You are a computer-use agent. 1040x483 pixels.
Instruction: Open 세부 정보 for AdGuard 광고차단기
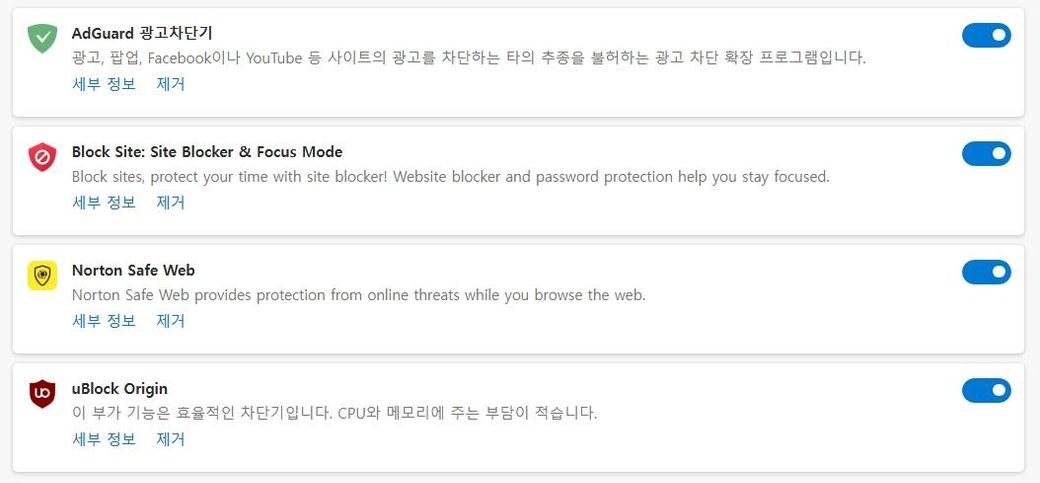[104, 84]
